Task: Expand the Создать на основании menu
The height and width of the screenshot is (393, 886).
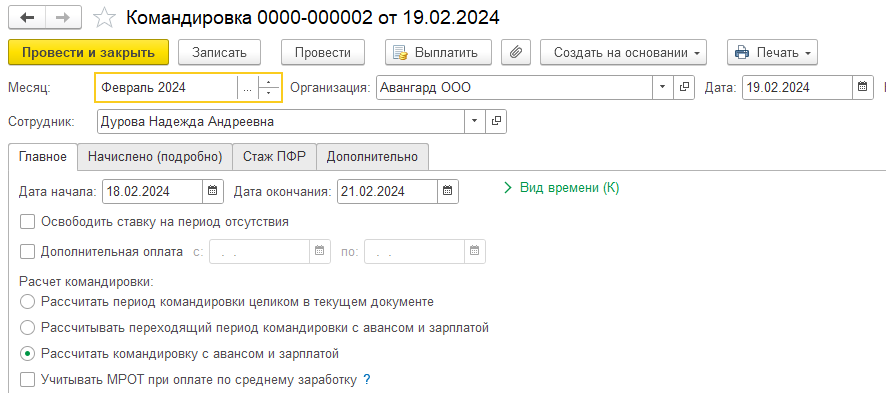Action: (623, 53)
